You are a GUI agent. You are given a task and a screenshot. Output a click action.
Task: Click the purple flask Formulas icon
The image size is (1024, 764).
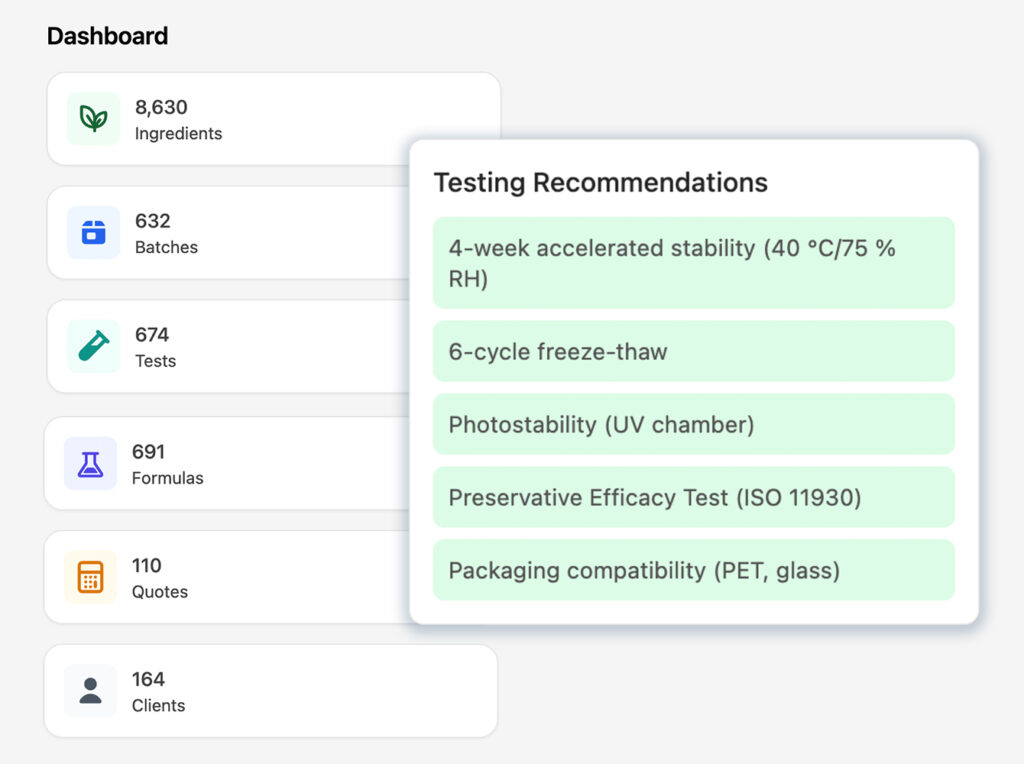point(90,464)
